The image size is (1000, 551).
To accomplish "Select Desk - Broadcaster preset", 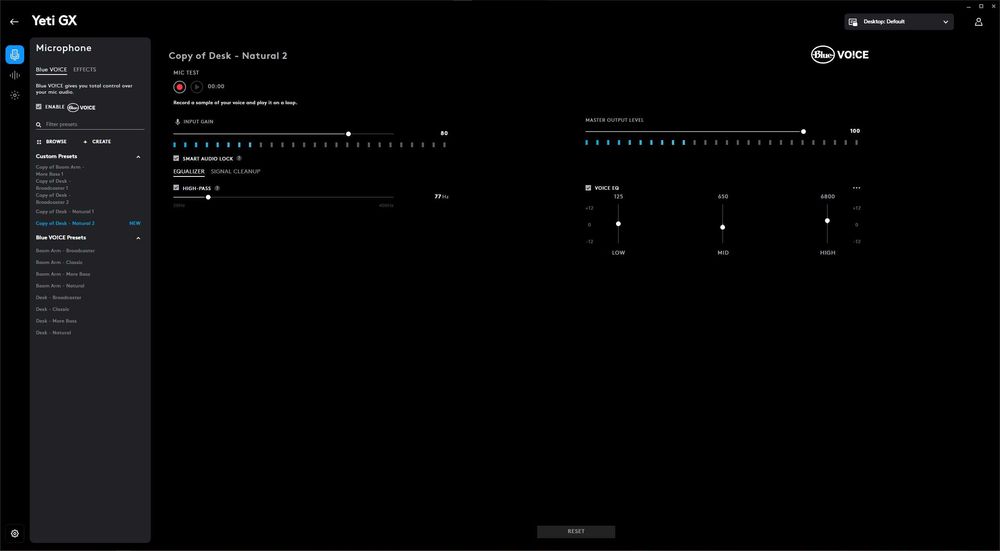I will (x=59, y=298).
